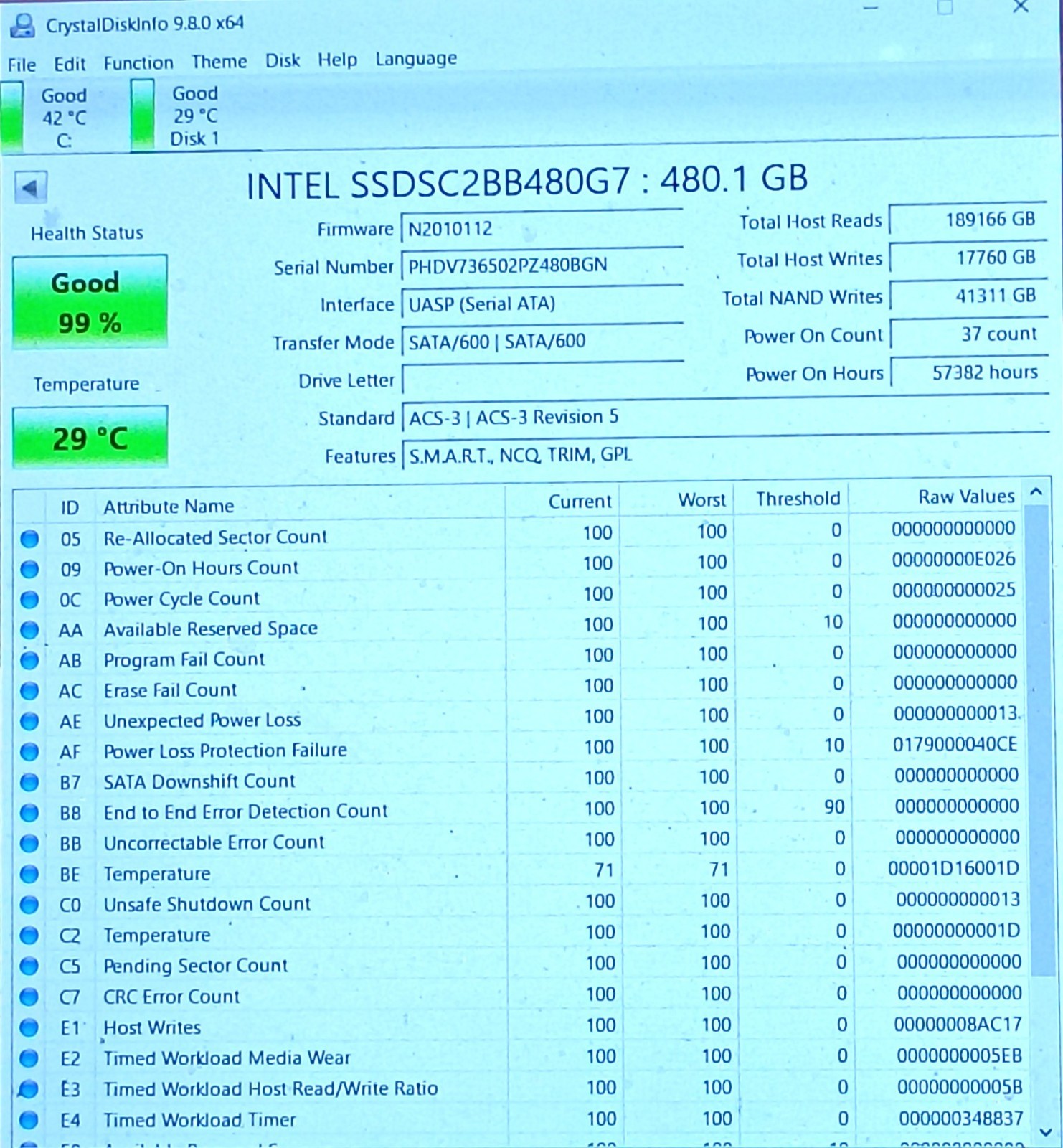Open the Disk menu
Screen dimensions: 1063x1148
283,60
